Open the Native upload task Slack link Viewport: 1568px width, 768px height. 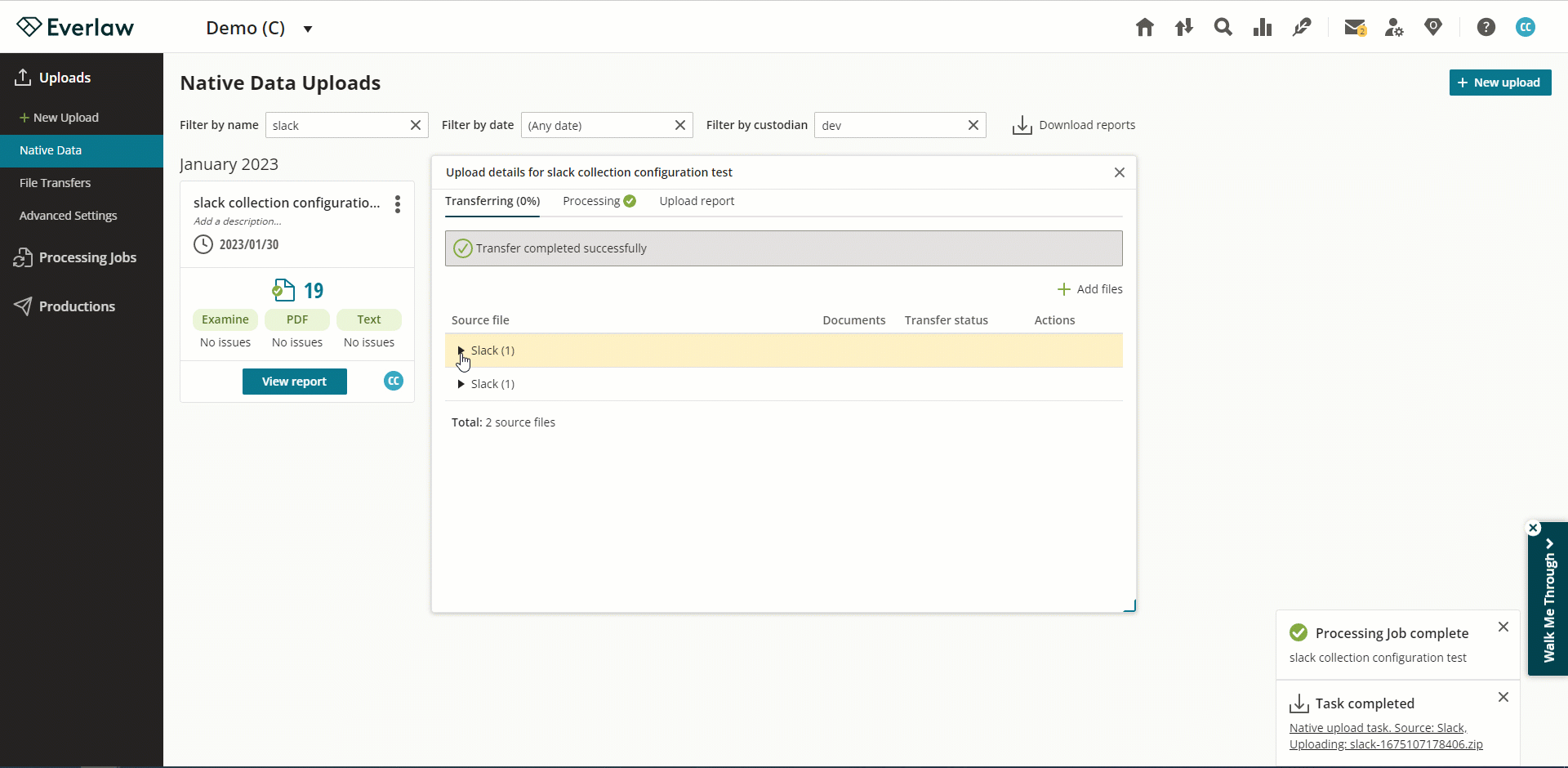[1377, 727]
